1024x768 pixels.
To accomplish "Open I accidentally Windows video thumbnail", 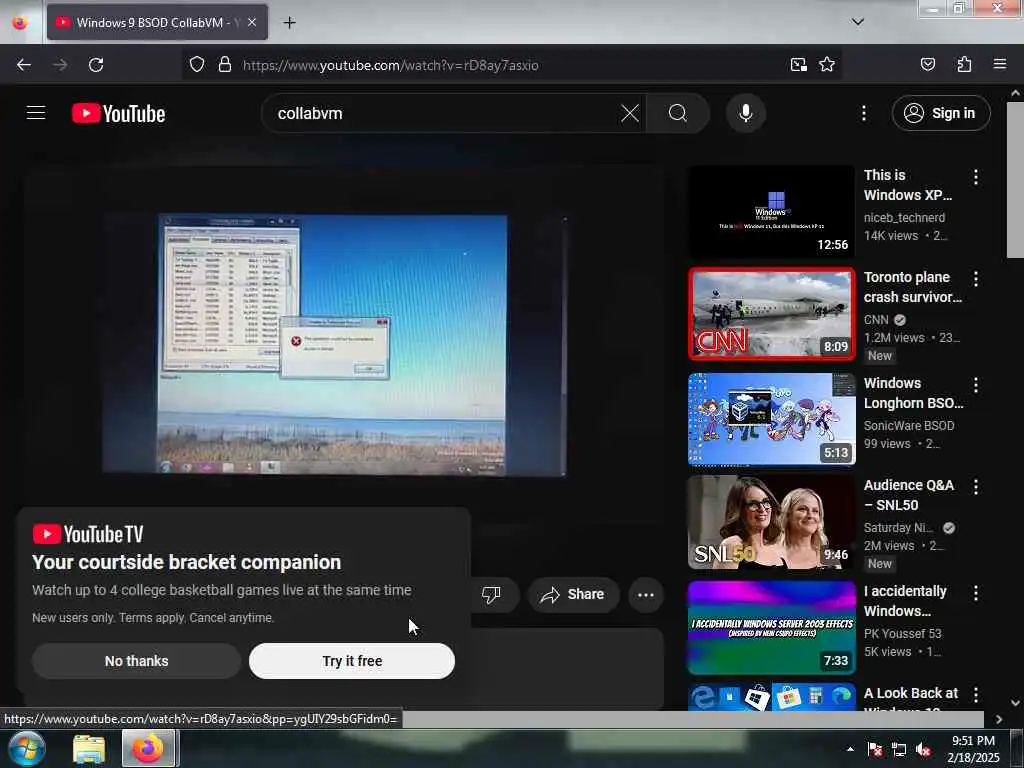I will (x=771, y=628).
